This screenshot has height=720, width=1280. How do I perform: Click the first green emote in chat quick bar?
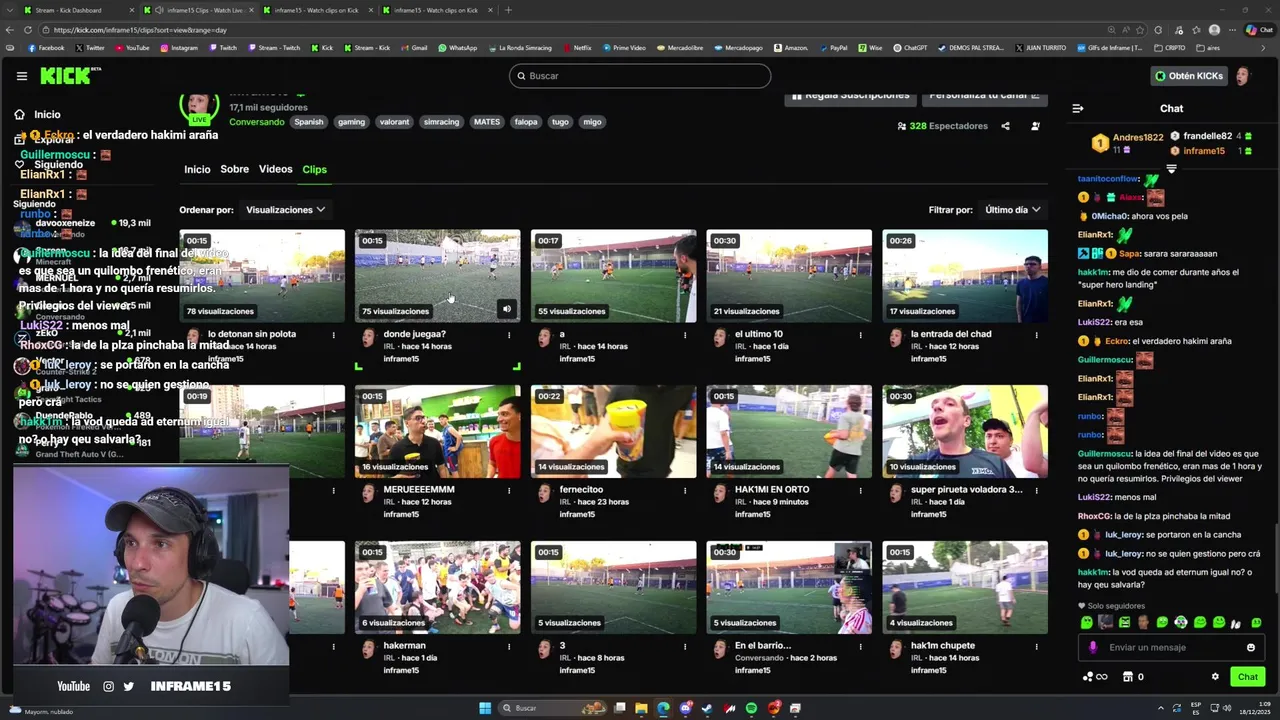1086,622
